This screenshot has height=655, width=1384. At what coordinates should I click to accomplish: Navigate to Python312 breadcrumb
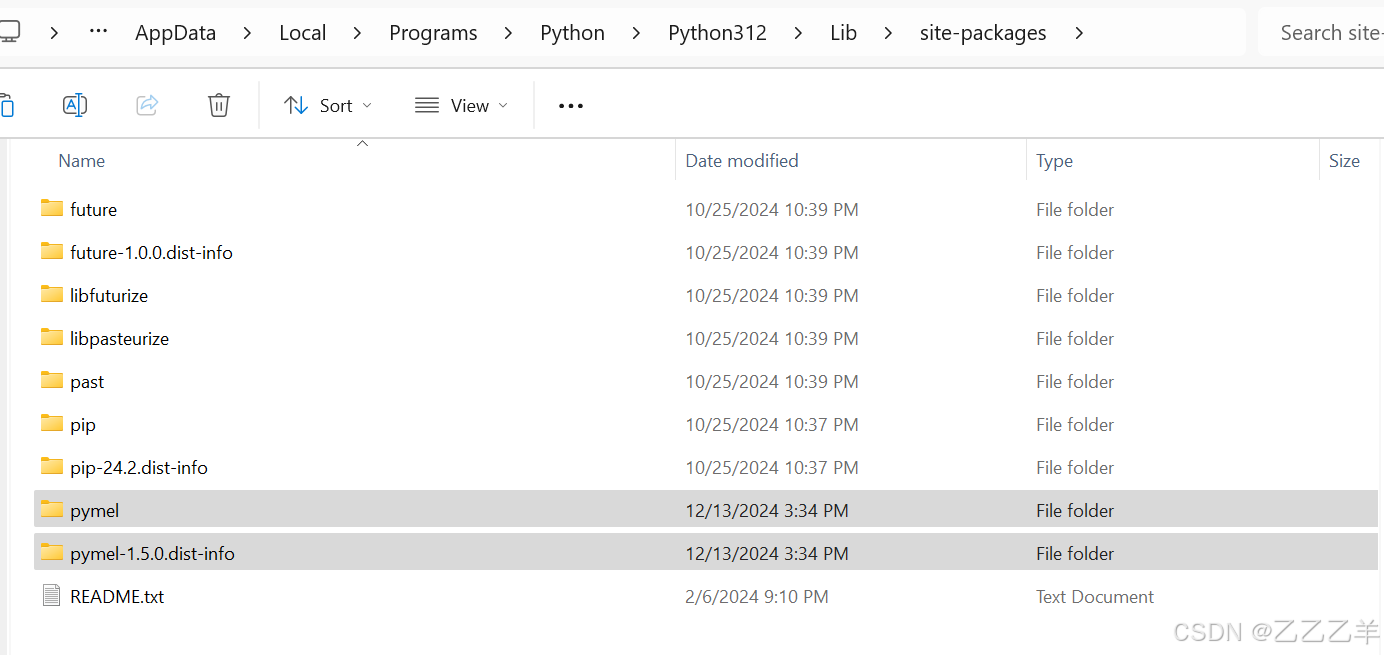(717, 33)
